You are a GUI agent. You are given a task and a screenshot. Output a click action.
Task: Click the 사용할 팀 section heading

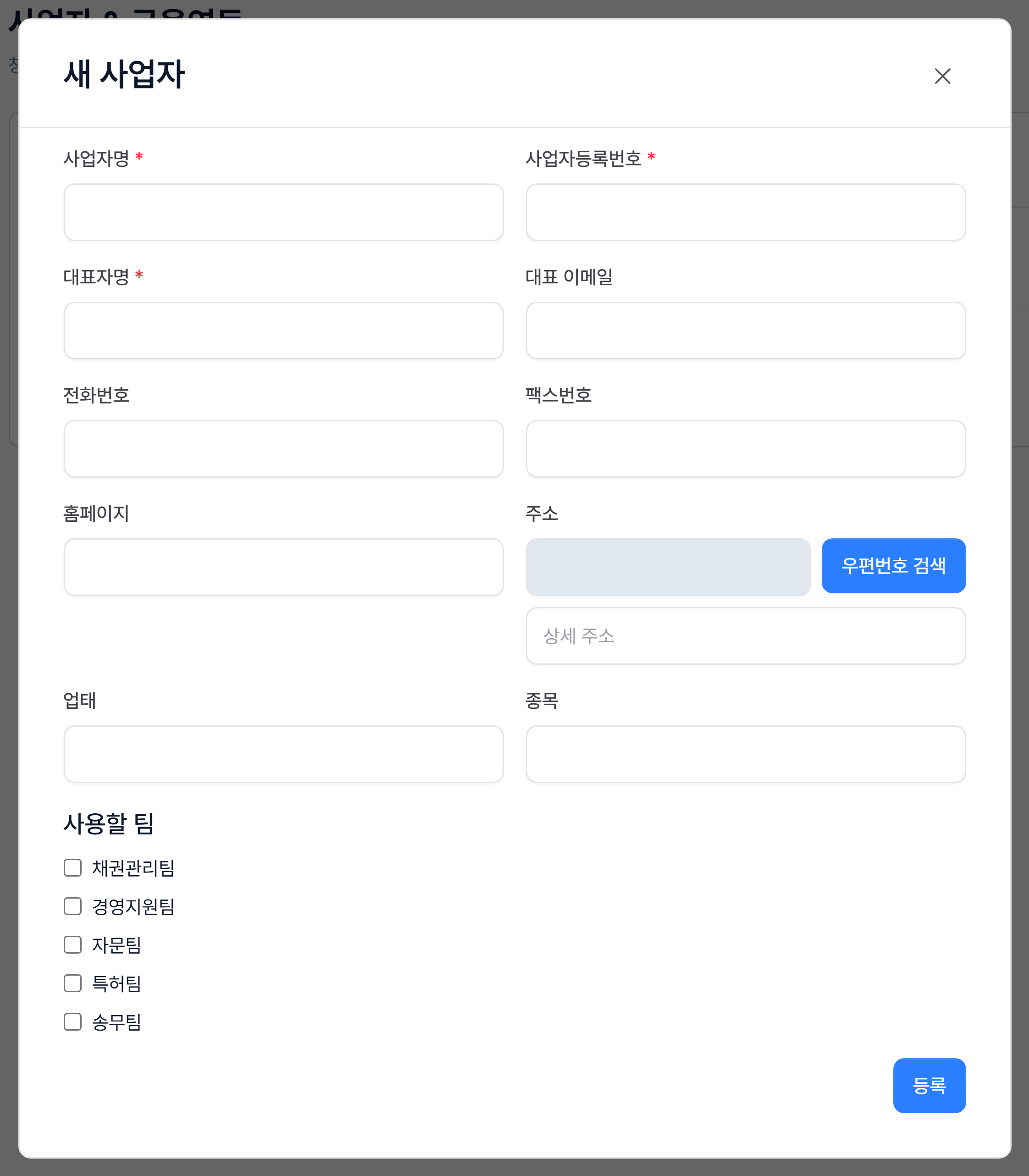(x=109, y=823)
